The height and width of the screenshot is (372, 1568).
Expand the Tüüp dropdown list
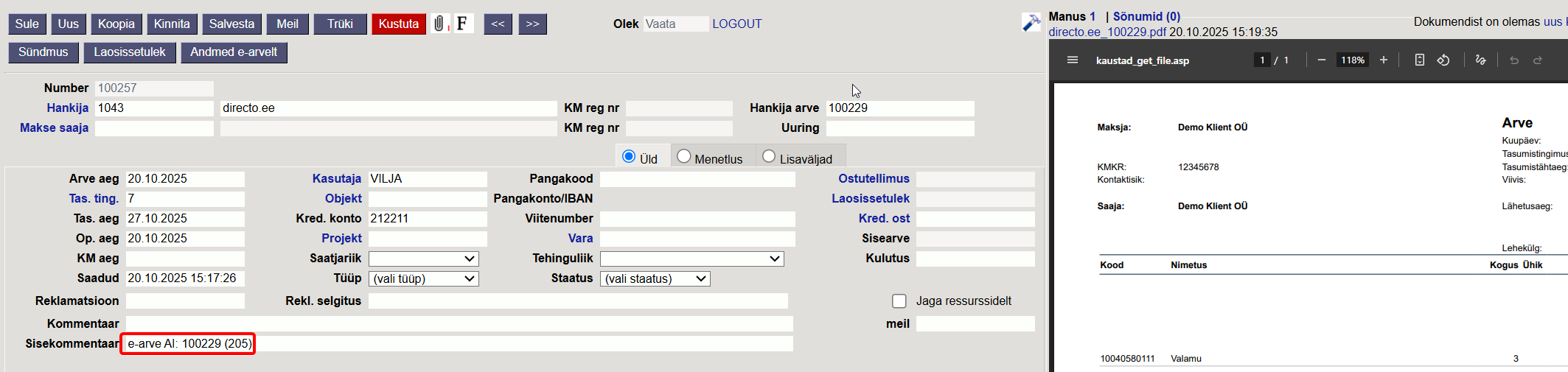[x=423, y=279]
